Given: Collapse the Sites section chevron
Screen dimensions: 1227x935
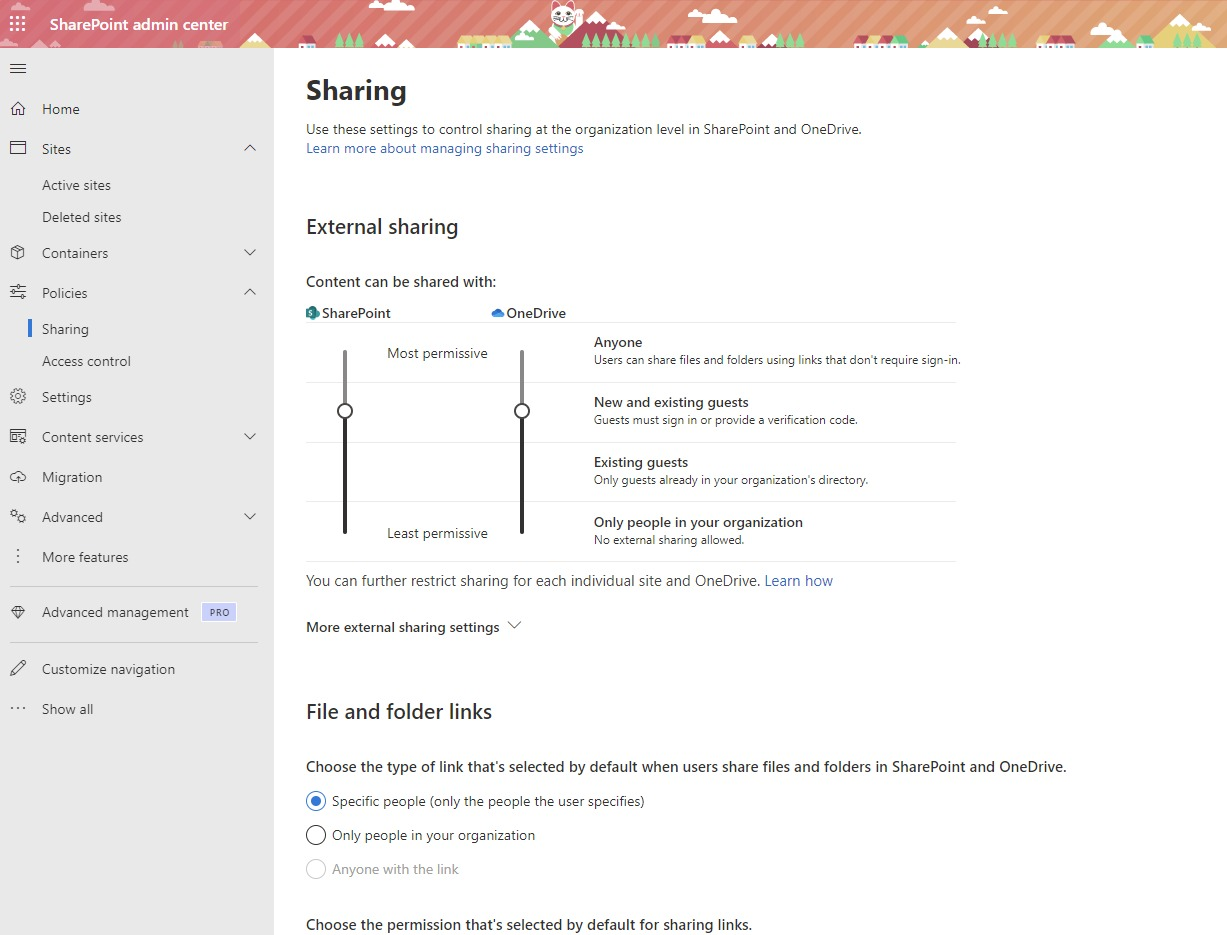Looking at the screenshot, I should point(250,148).
